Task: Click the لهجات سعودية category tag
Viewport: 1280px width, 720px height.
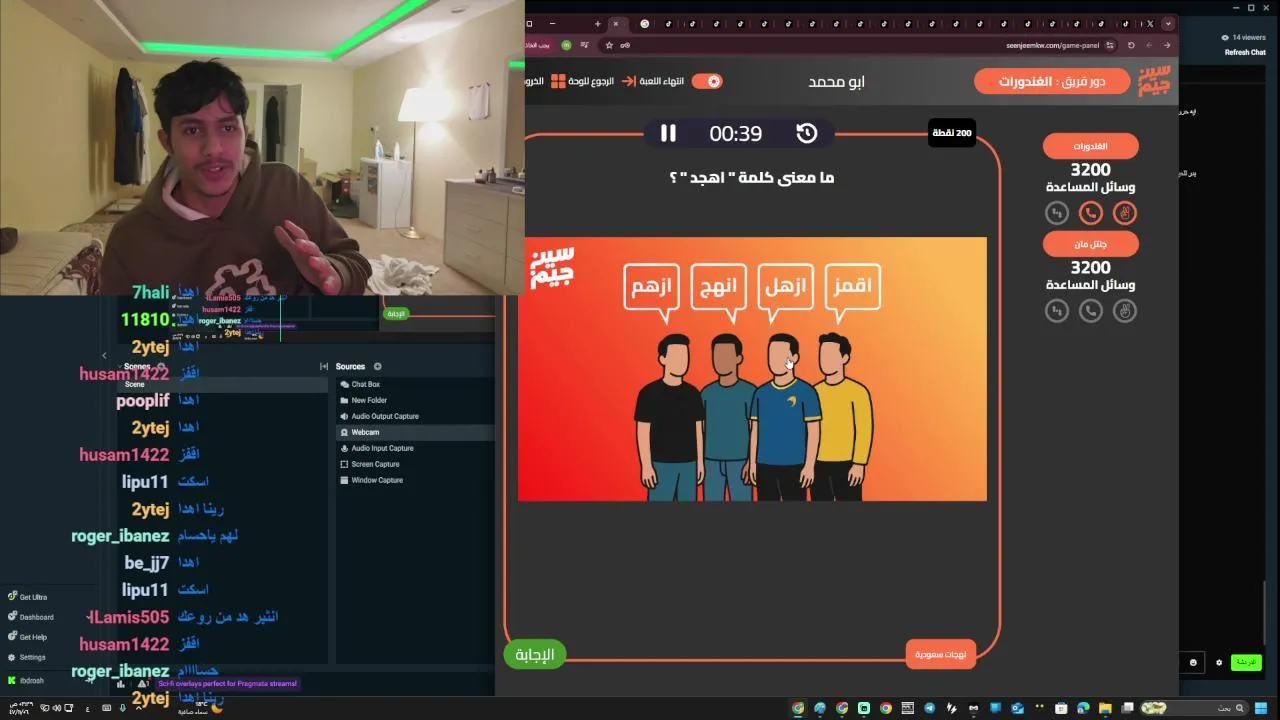Action: pyautogui.click(x=941, y=654)
